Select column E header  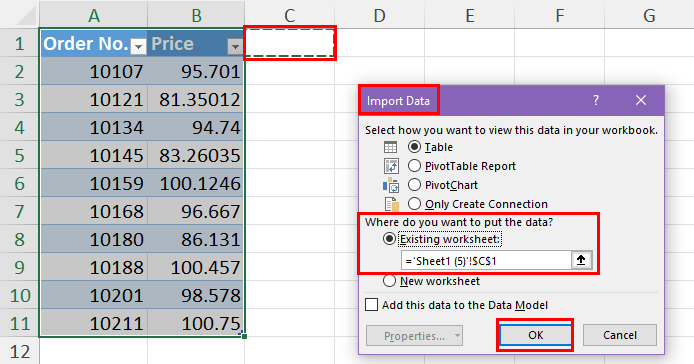click(470, 15)
